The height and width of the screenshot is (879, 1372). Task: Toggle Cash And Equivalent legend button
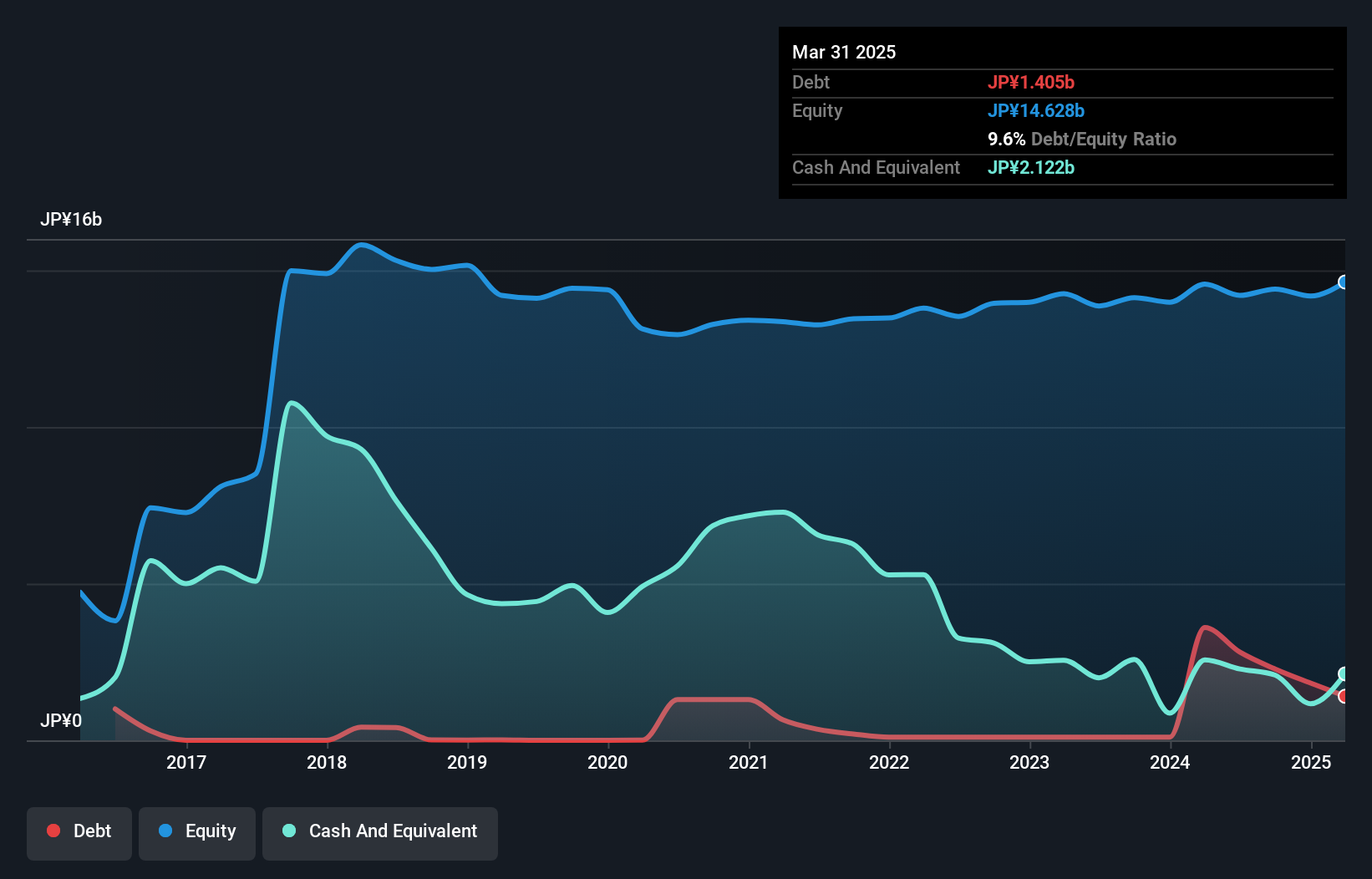click(x=380, y=833)
